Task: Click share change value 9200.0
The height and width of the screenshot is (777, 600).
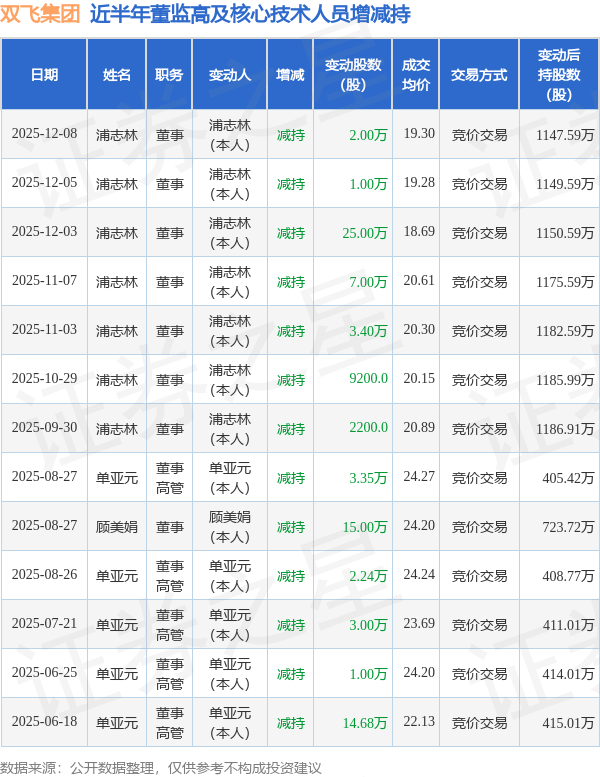Action: (368, 379)
